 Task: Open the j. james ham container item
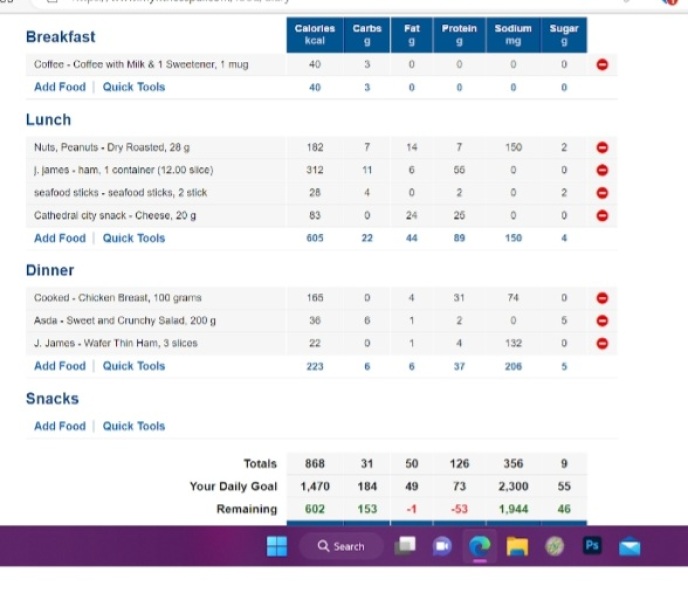tap(124, 170)
